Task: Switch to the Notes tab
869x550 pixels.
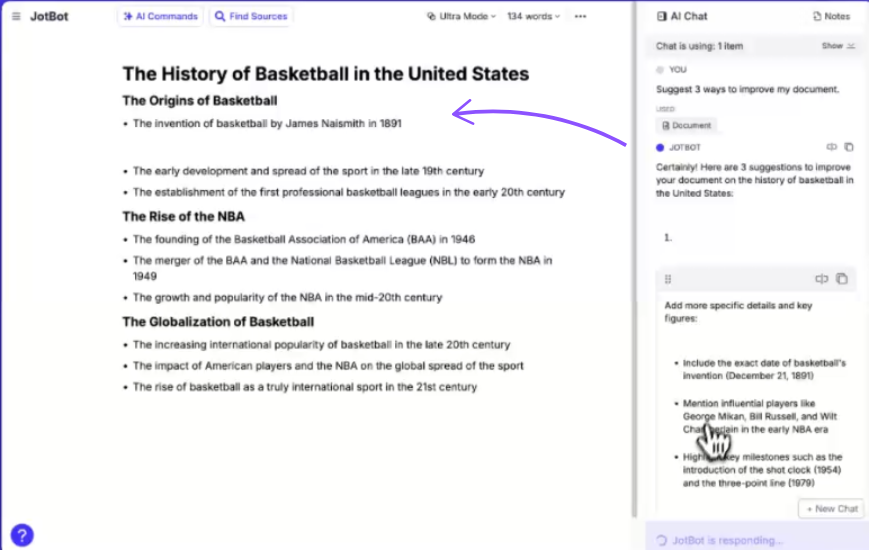Action: (x=831, y=17)
